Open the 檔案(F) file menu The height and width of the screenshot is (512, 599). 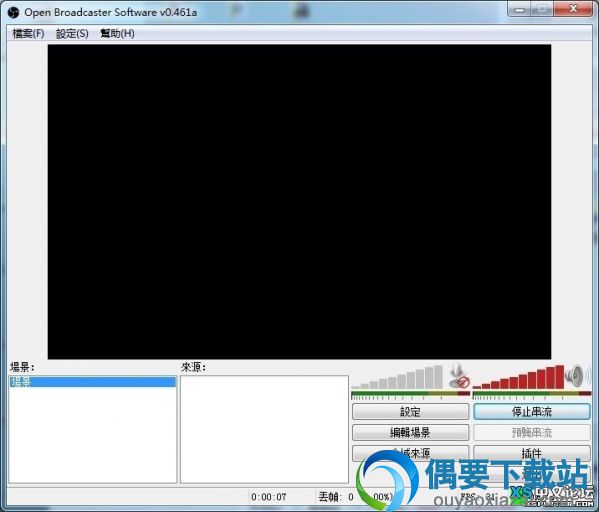click(28, 34)
